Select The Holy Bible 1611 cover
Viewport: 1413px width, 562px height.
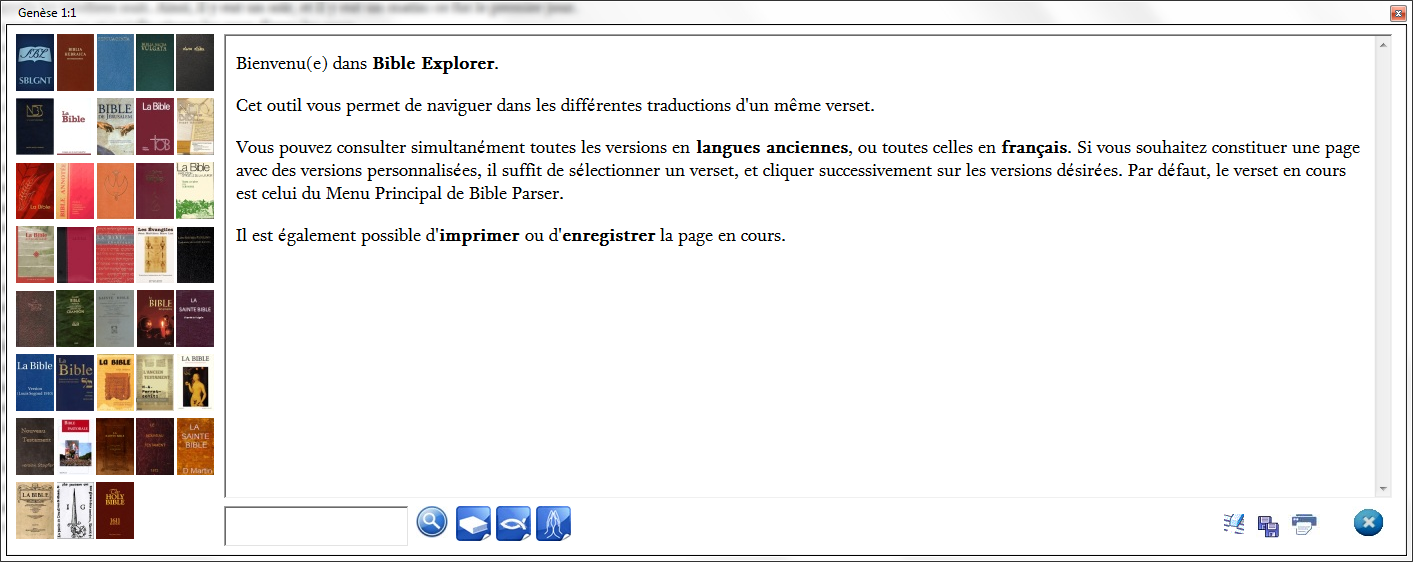coord(115,511)
